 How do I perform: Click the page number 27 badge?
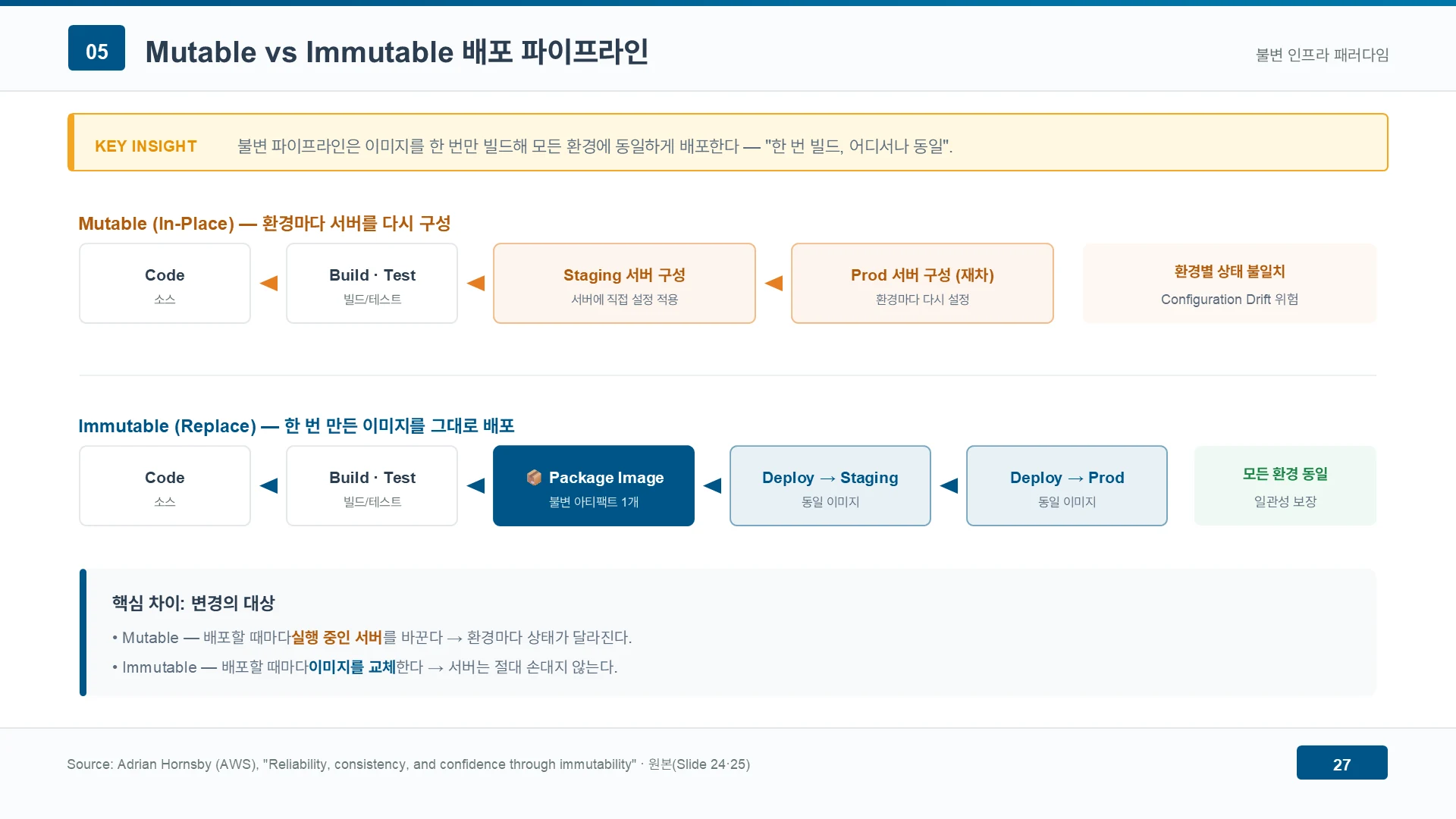tap(1341, 763)
